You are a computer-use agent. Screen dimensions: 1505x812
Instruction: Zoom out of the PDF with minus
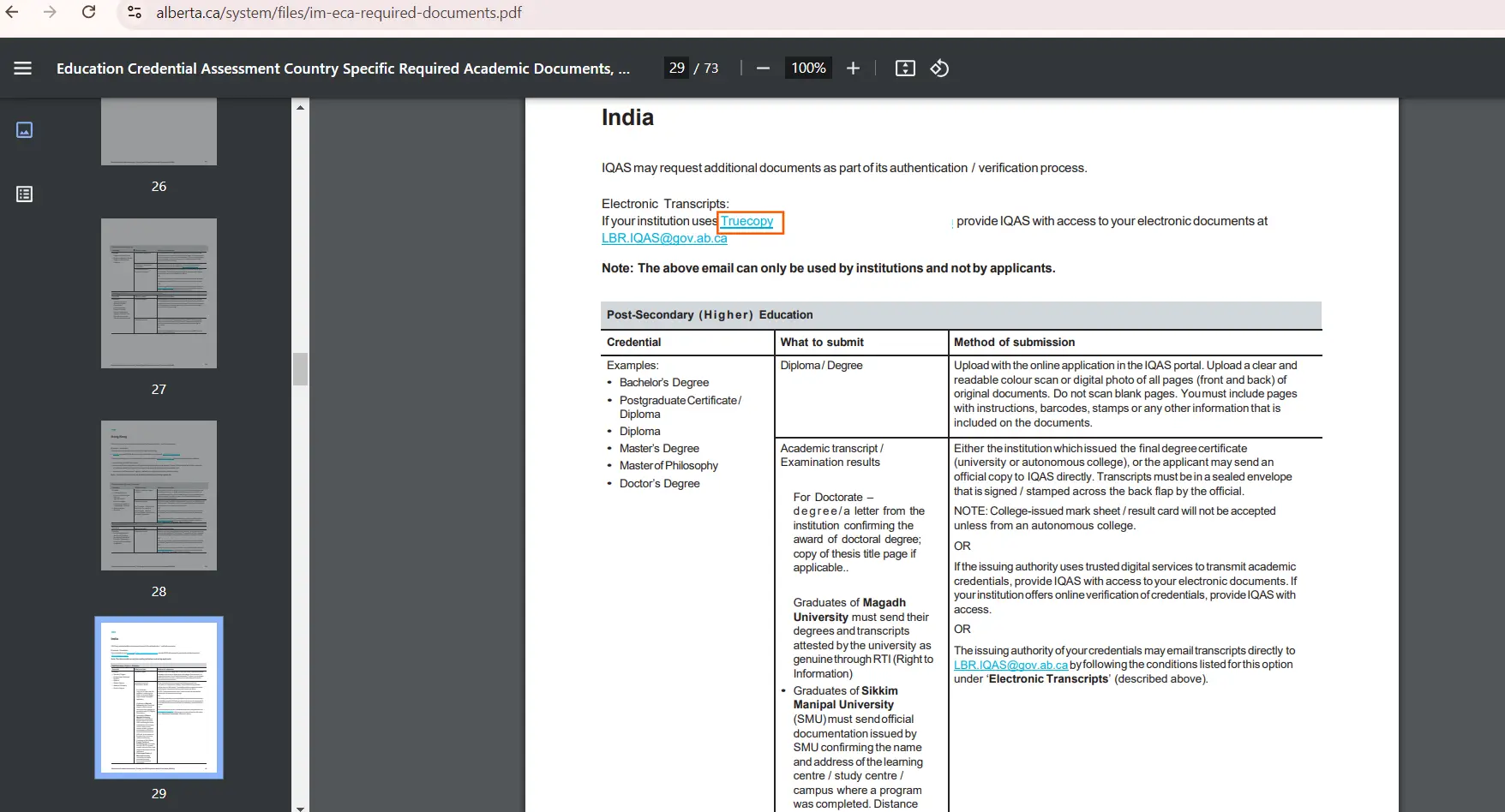click(x=763, y=68)
